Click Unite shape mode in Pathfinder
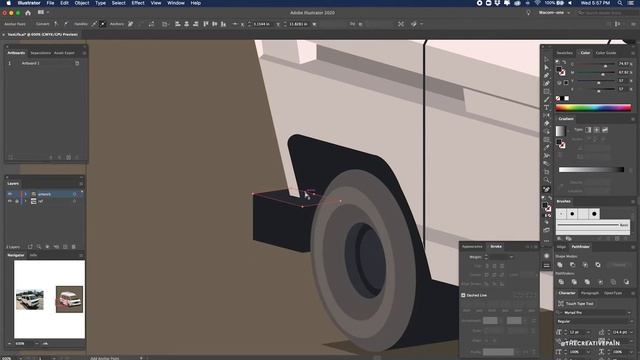This screenshot has width=640, height=360. pyautogui.click(x=560, y=265)
